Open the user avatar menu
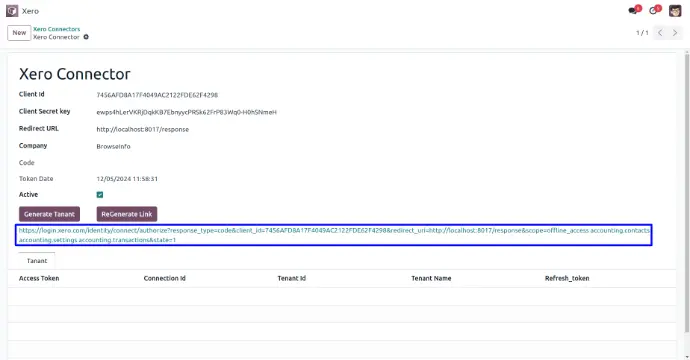The width and height of the screenshot is (690, 360). (x=675, y=11)
